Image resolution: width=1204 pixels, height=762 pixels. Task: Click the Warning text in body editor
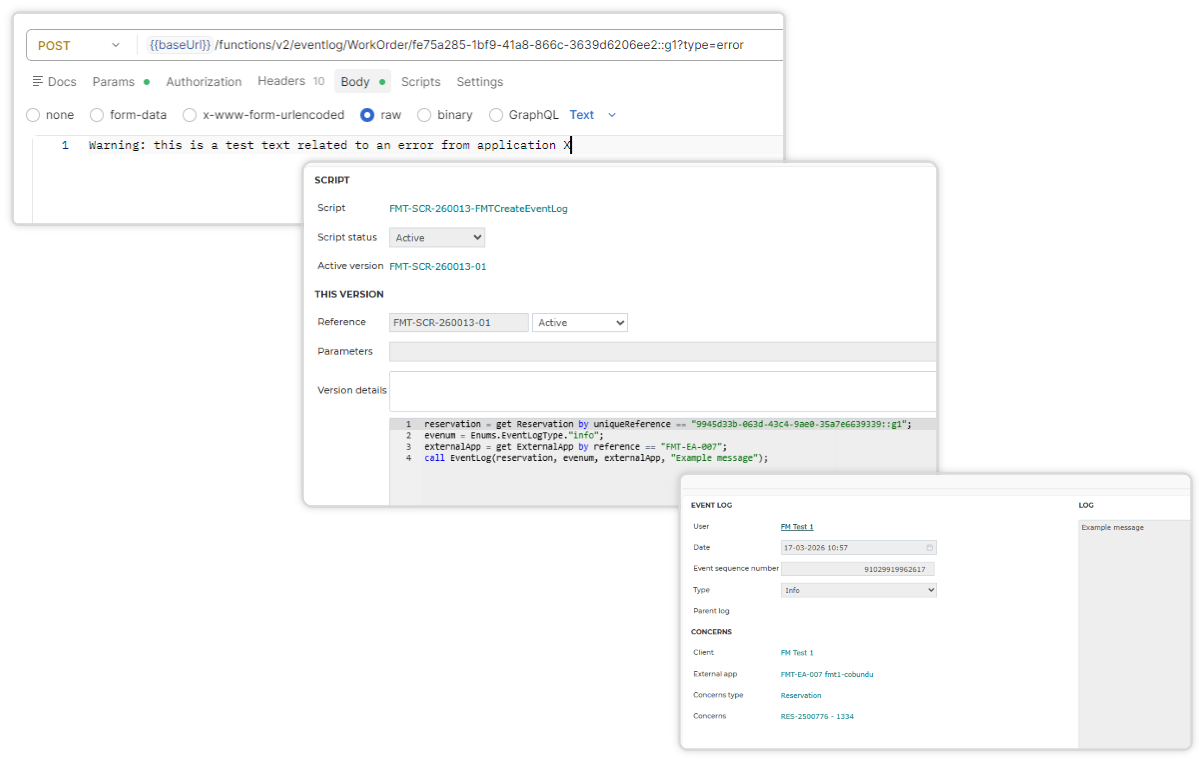(330, 145)
